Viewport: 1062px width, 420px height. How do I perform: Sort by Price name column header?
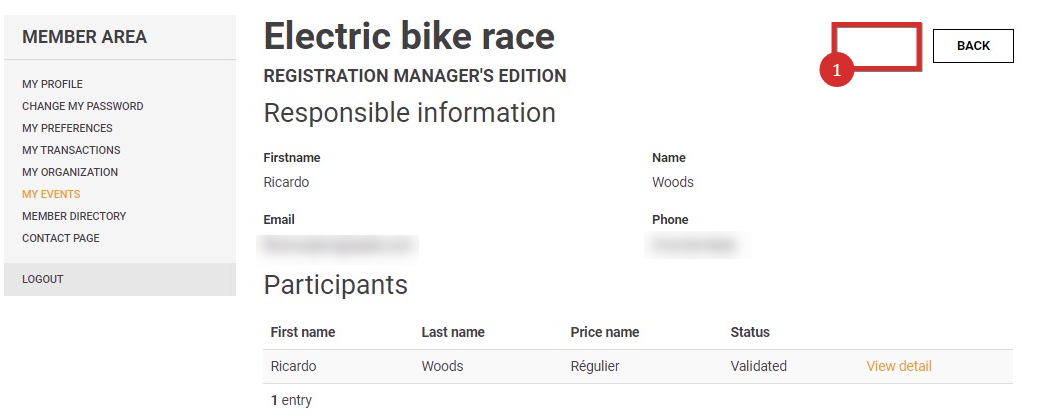click(x=605, y=333)
